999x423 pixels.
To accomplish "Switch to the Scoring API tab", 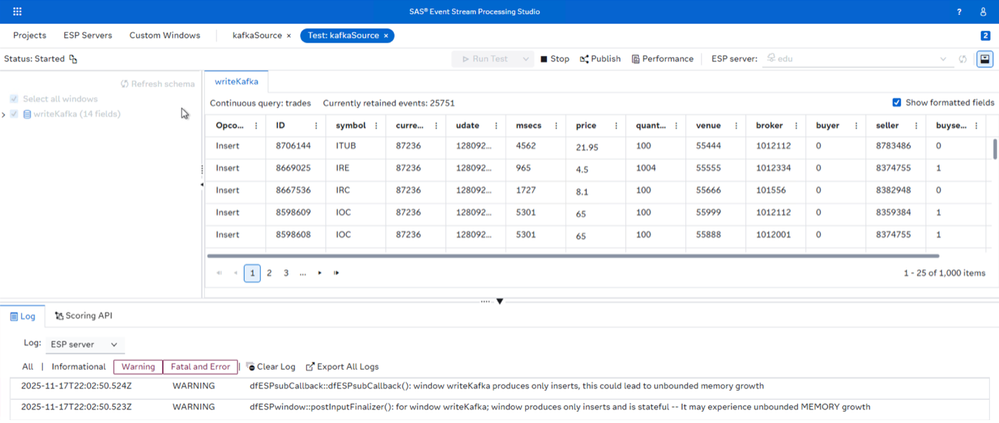I will [x=84, y=315].
